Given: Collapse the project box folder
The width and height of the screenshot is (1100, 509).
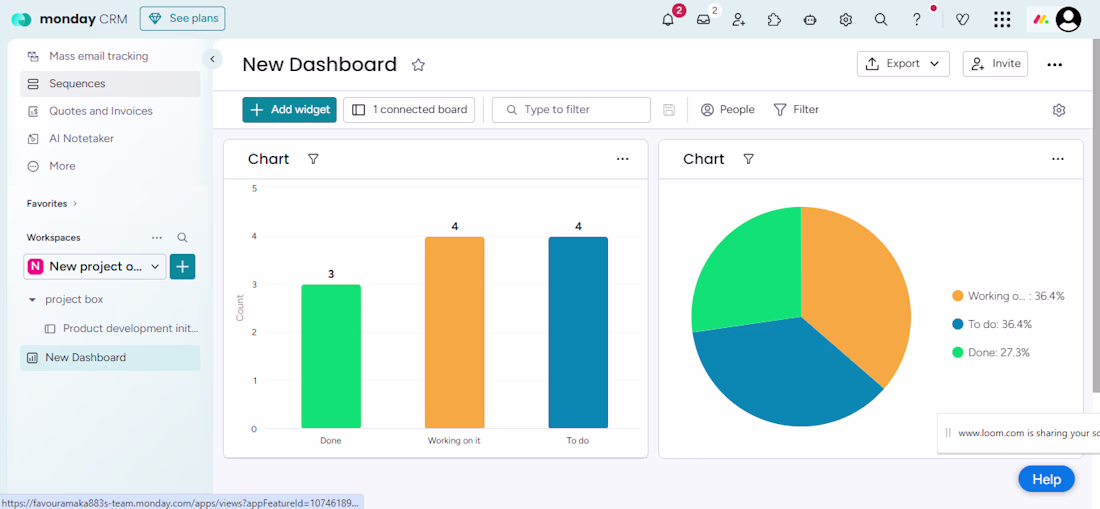Looking at the screenshot, I should [32, 299].
